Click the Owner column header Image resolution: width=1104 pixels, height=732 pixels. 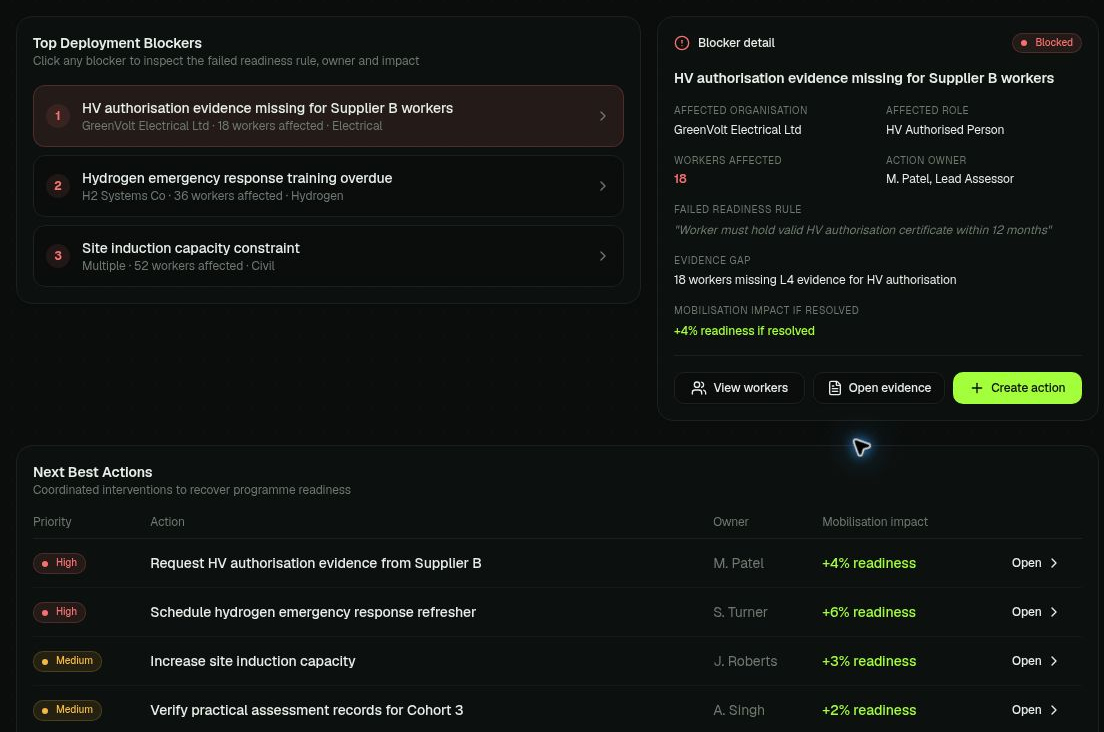(731, 522)
